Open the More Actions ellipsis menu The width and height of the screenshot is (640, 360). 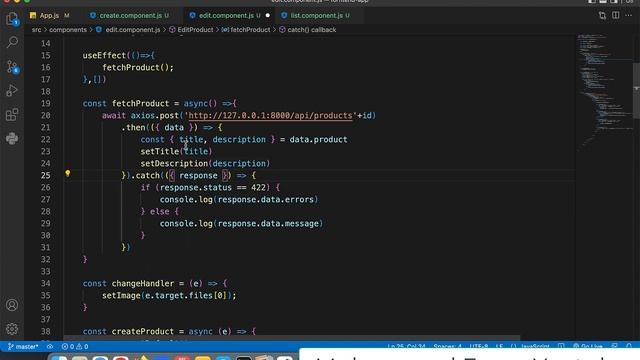(629, 16)
